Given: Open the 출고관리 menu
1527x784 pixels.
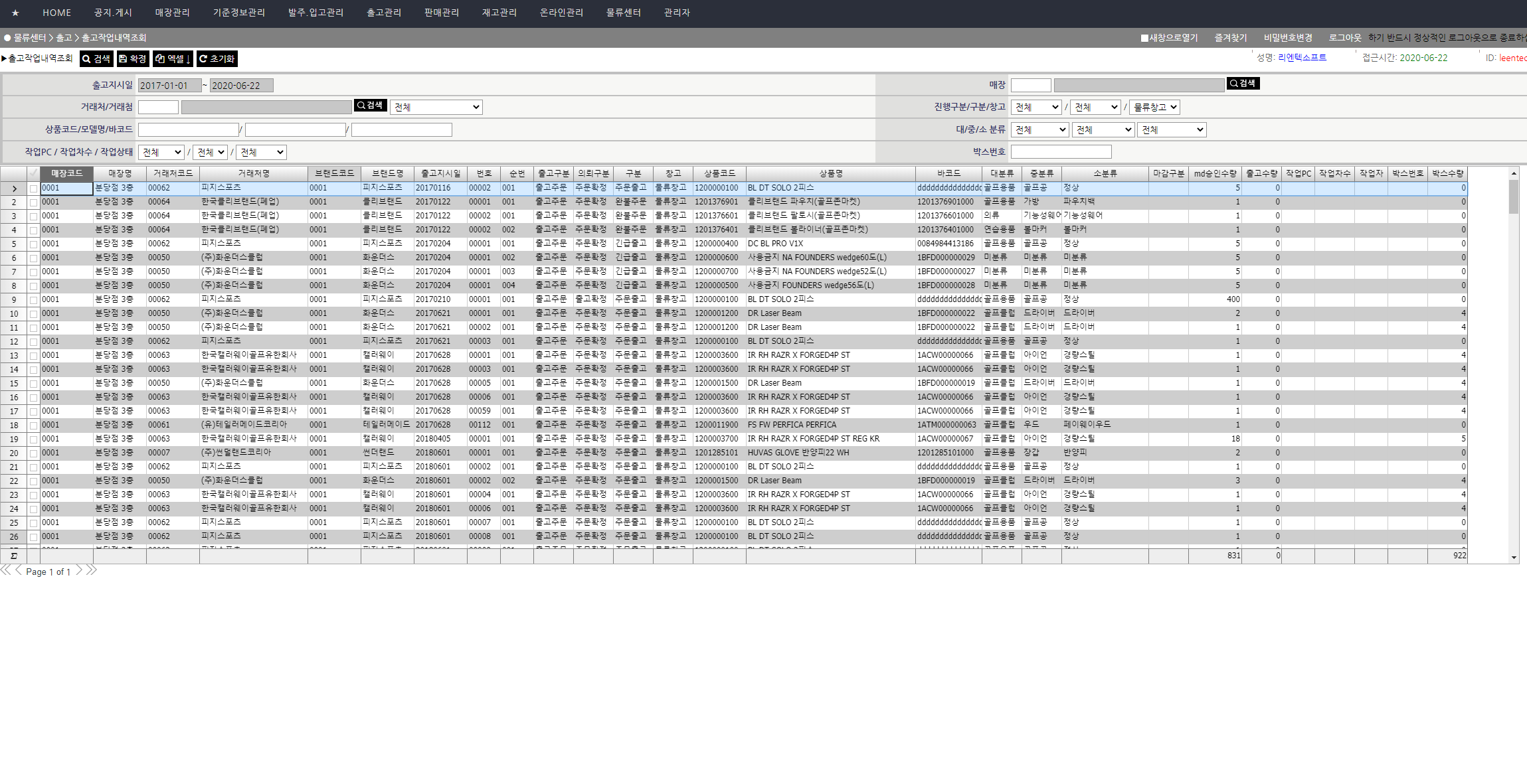Looking at the screenshot, I should 384,13.
